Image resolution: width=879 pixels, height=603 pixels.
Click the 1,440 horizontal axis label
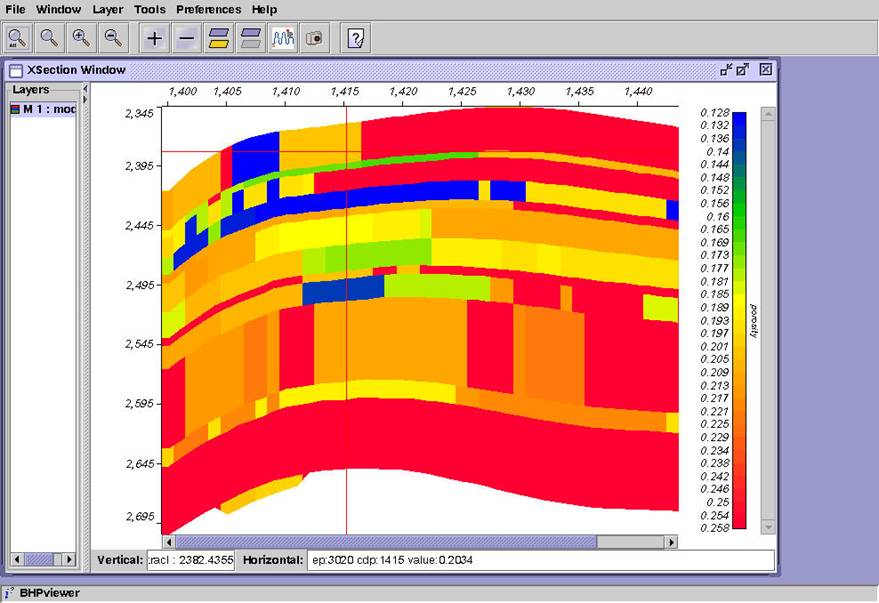(x=638, y=91)
